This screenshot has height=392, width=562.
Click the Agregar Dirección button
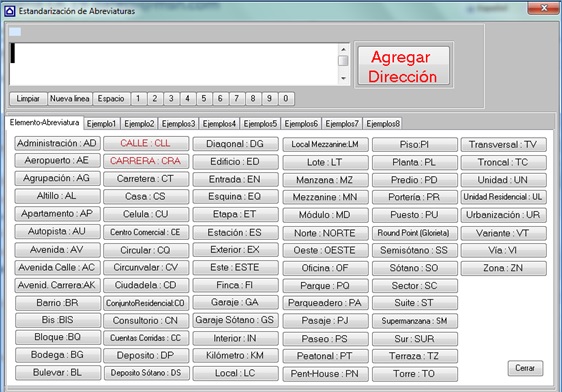[404, 66]
